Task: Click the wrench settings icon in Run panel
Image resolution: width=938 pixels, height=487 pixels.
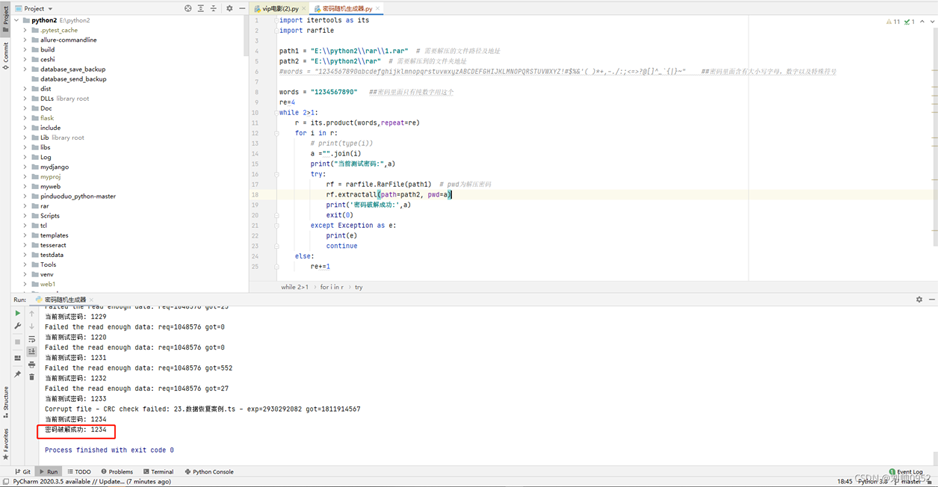Action: tap(18, 326)
